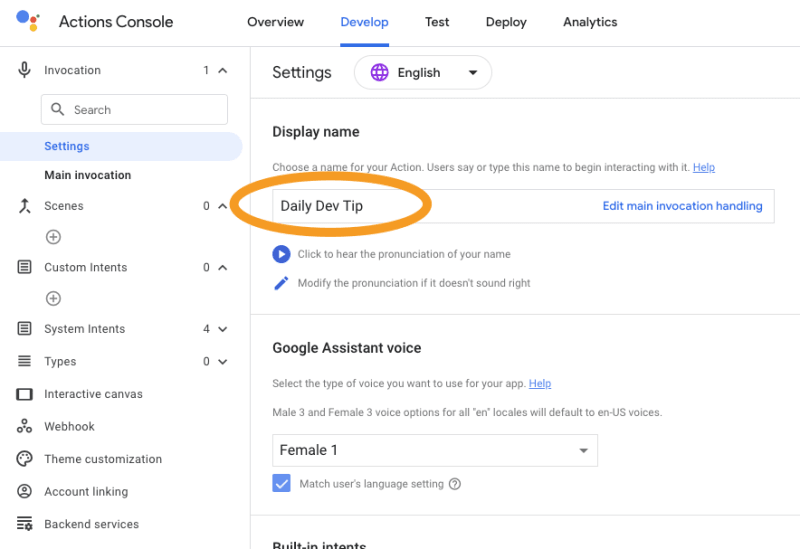Open Theme customization in the sidebar
800x549 pixels.
pos(103,459)
